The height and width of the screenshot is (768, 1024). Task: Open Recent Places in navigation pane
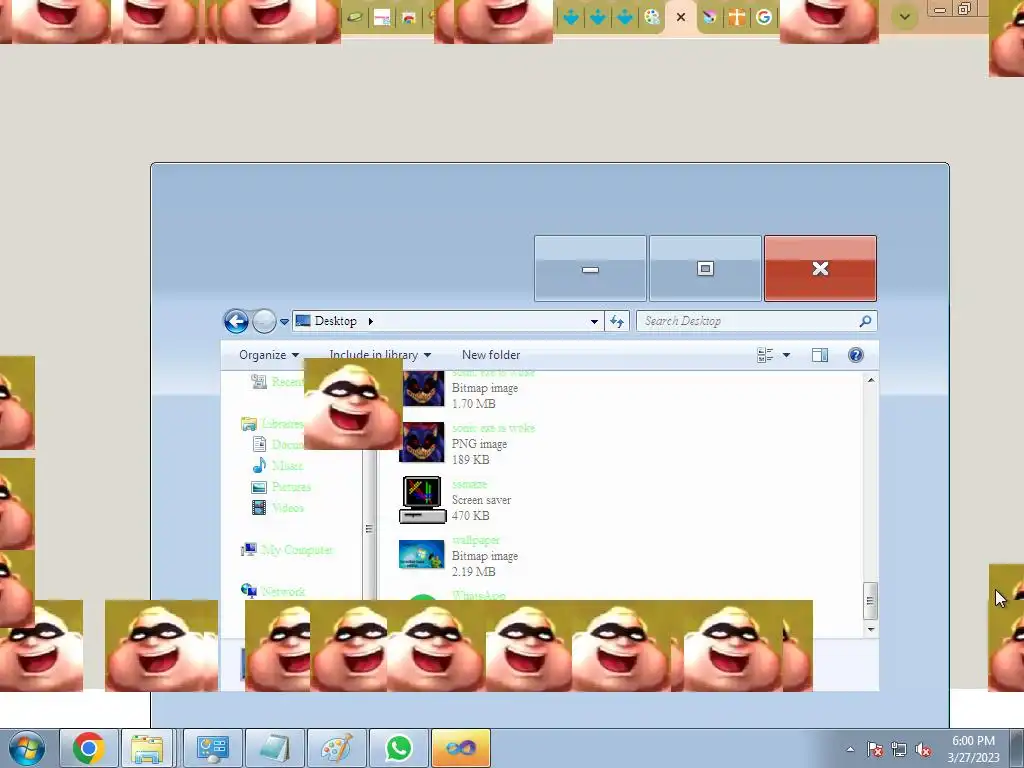click(x=278, y=381)
